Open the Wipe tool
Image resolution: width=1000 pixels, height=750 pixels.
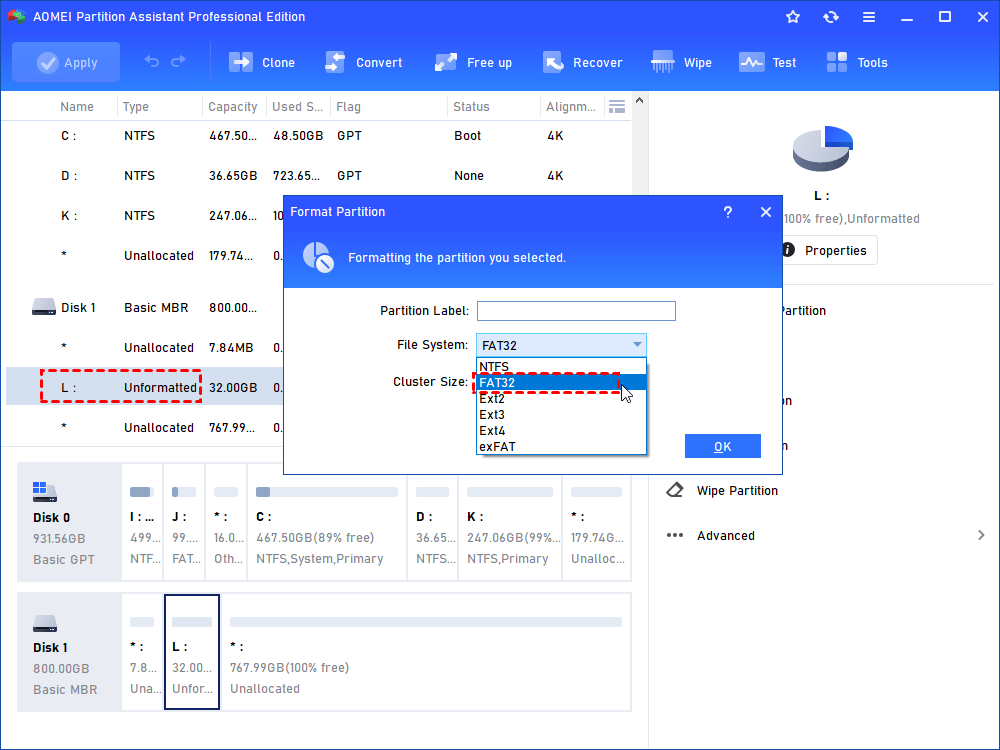[681, 62]
